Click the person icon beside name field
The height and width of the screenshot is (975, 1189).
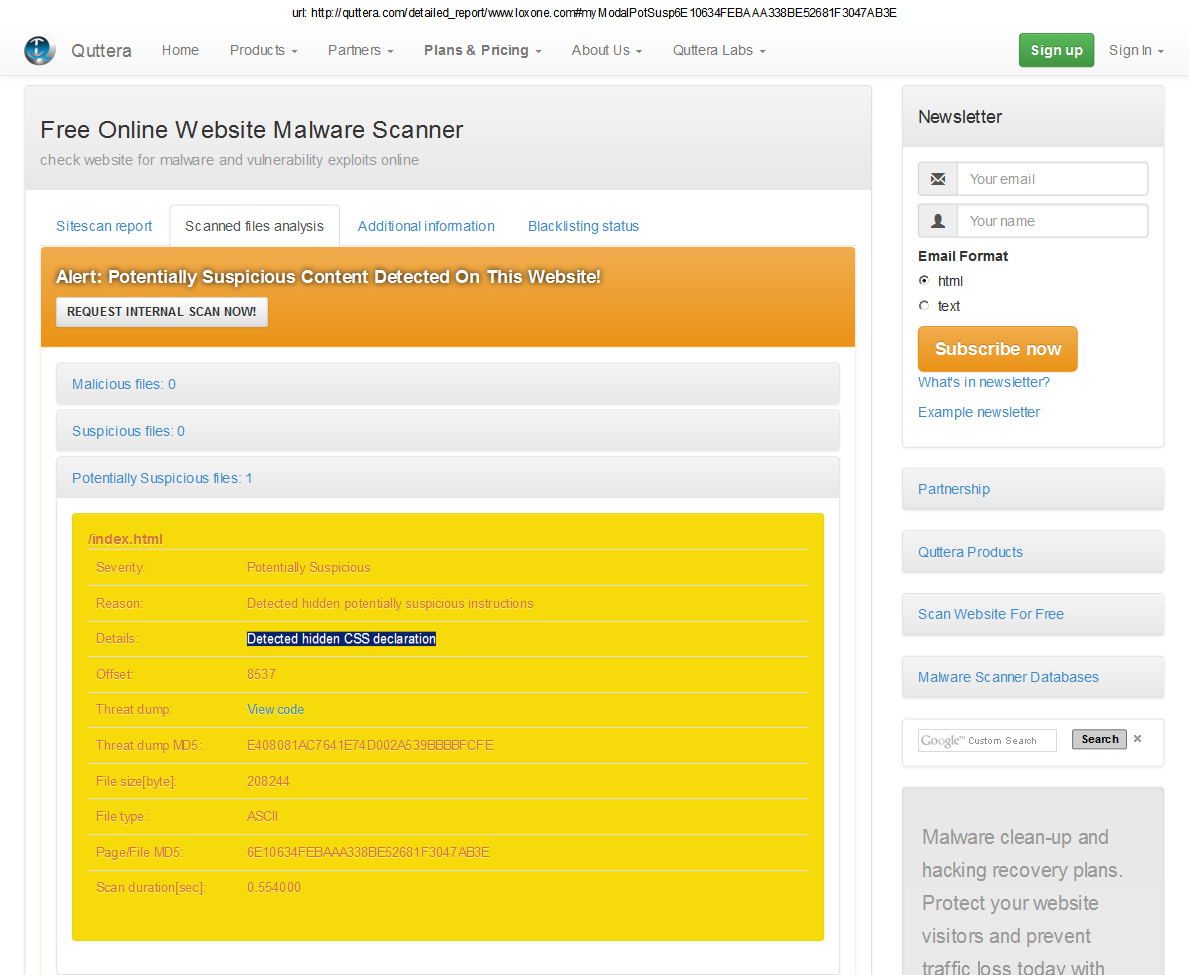[937, 221]
